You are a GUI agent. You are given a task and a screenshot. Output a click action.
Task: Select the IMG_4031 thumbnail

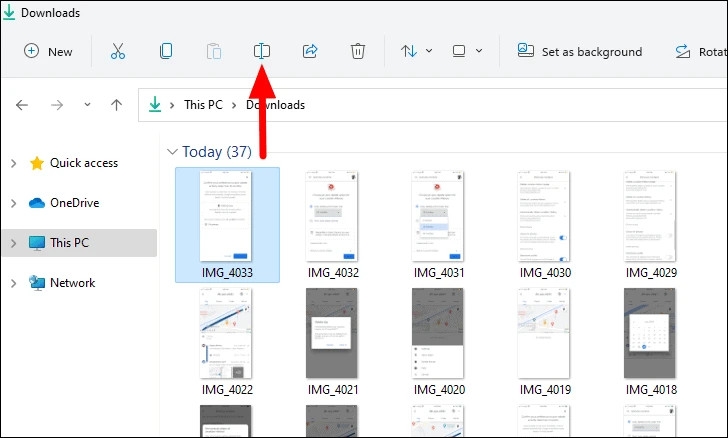(x=437, y=216)
